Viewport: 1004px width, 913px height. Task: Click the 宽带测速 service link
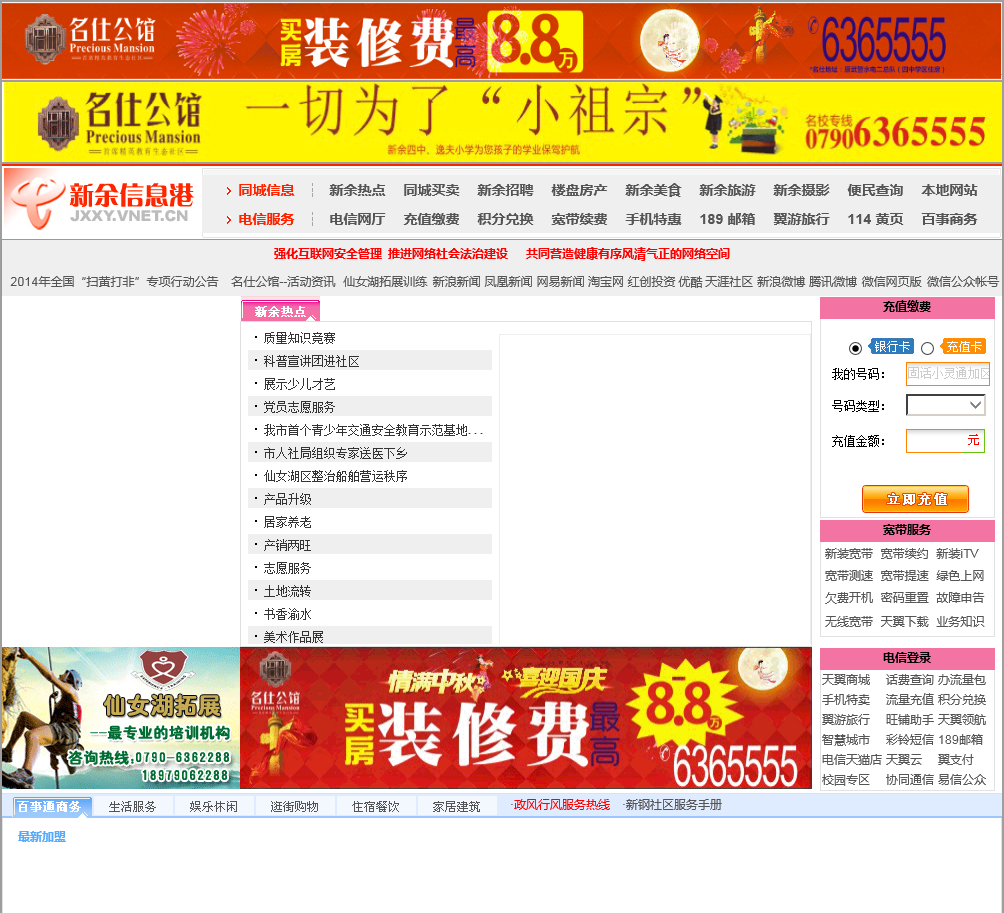(848, 576)
